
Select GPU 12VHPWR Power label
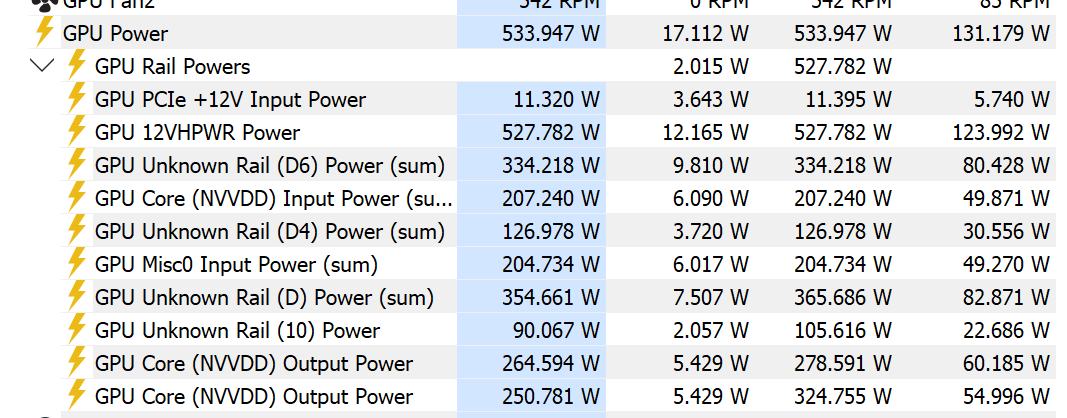tap(197, 133)
